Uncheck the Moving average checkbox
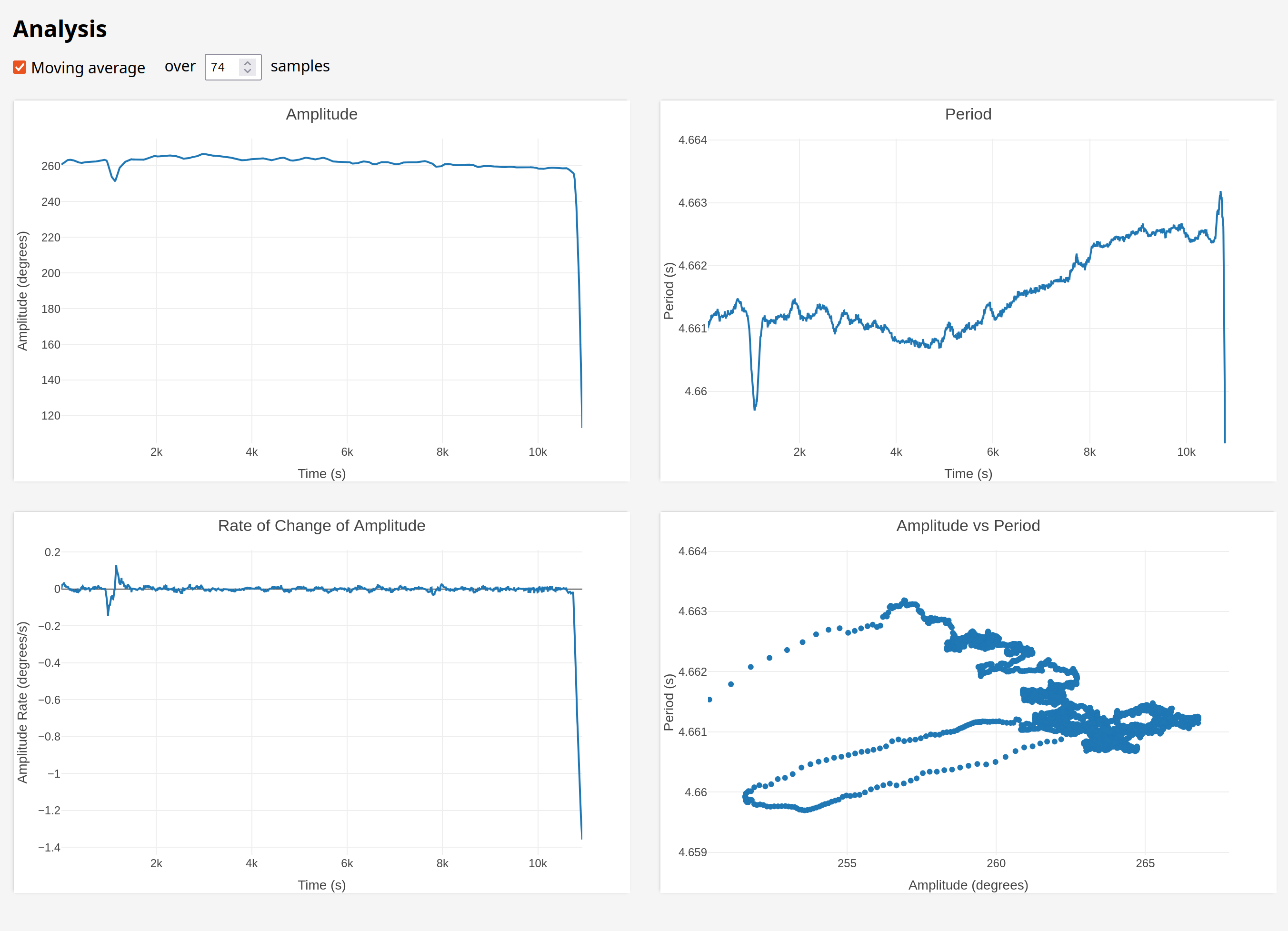The height and width of the screenshot is (931, 1288). pos(20,68)
